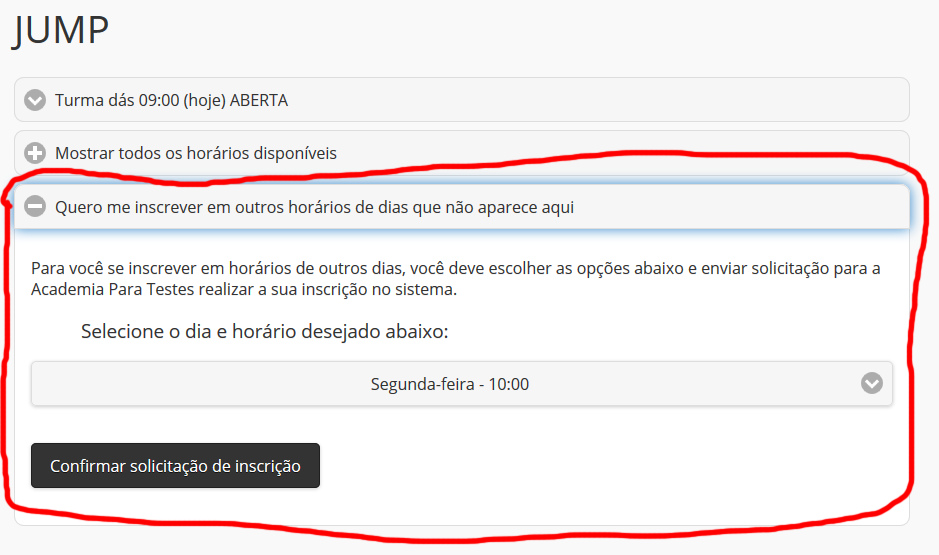Click the Selecione o dia e horário label
Image resolution: width=939 pixels, height=555 pixels.
pyautogui.click(x=264, y=331)
